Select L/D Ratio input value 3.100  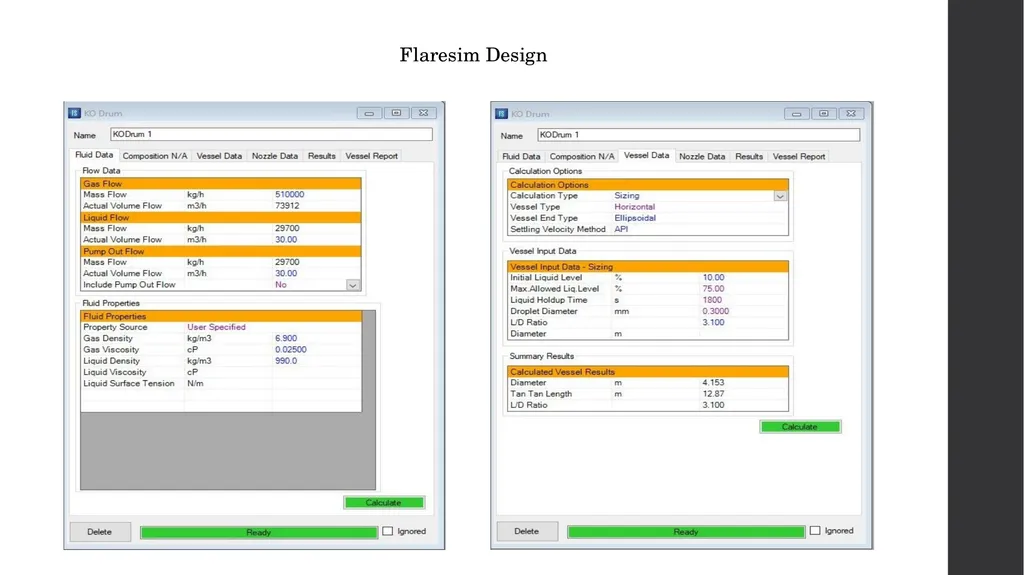(x=713, y=323)
